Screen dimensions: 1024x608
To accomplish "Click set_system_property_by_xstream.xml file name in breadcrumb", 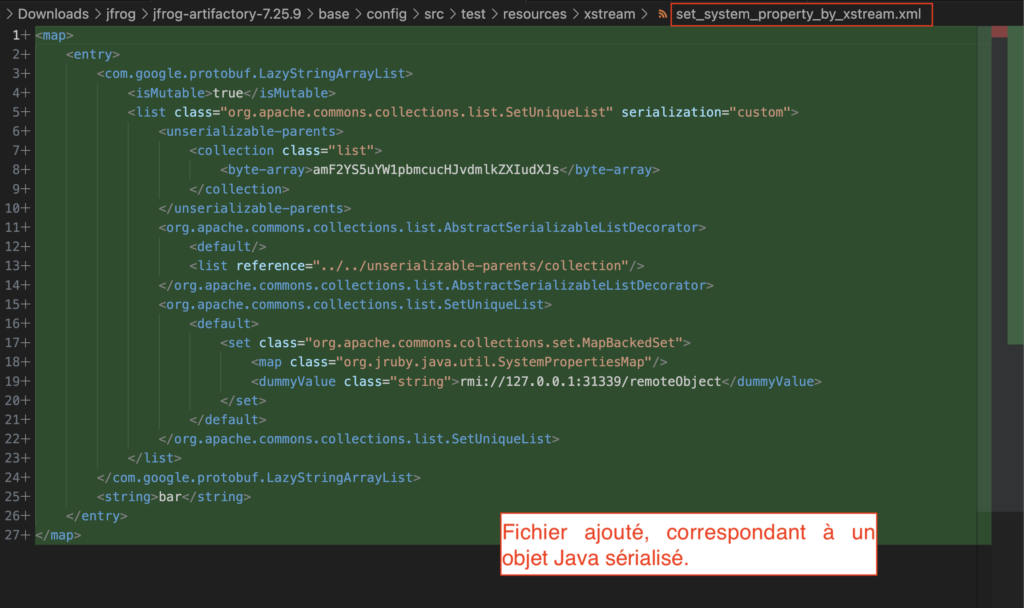I will [798, 14].
